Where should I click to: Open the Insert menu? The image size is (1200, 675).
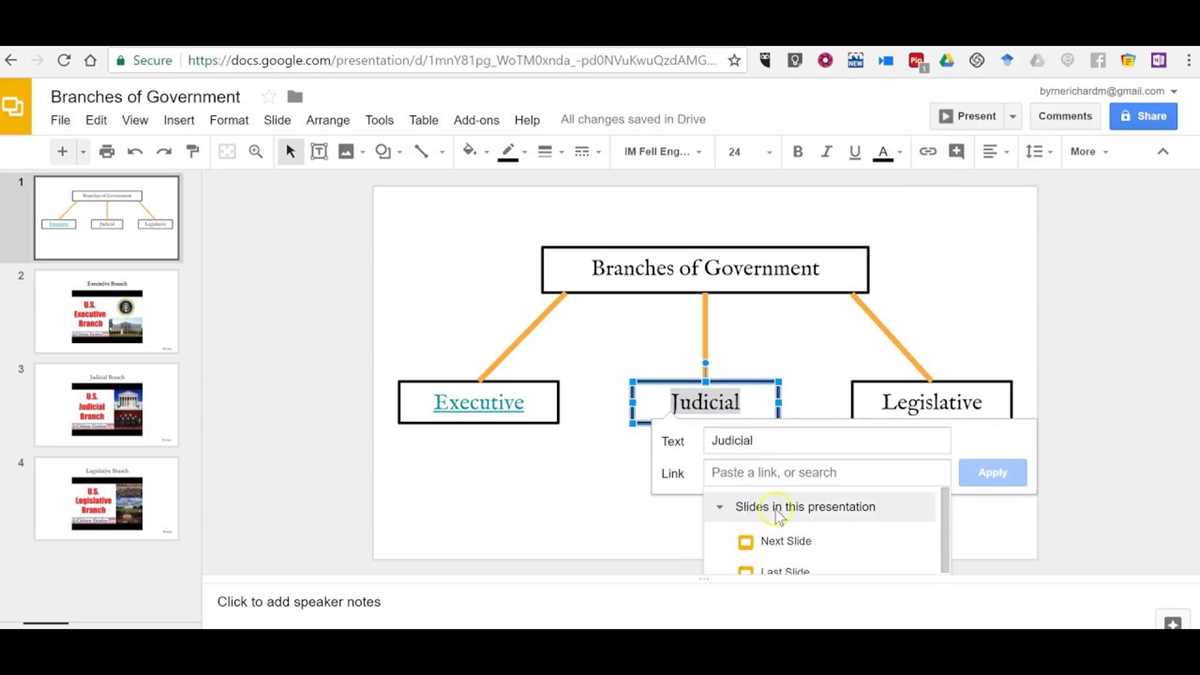click(179, 120)
